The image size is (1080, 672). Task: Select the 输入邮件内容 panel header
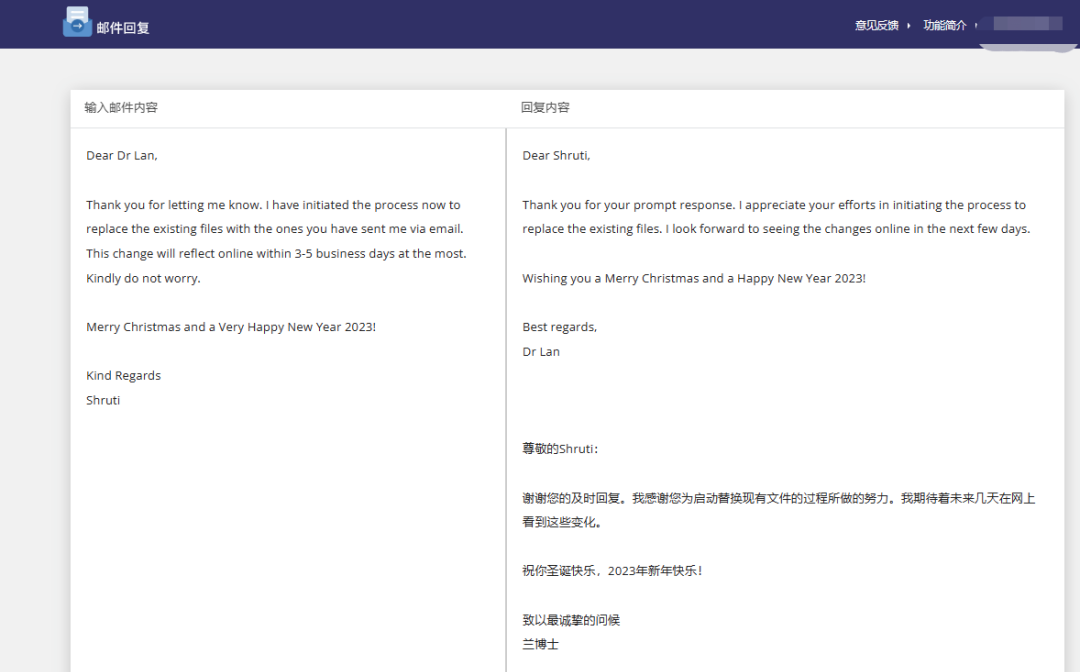pos(121,107)
